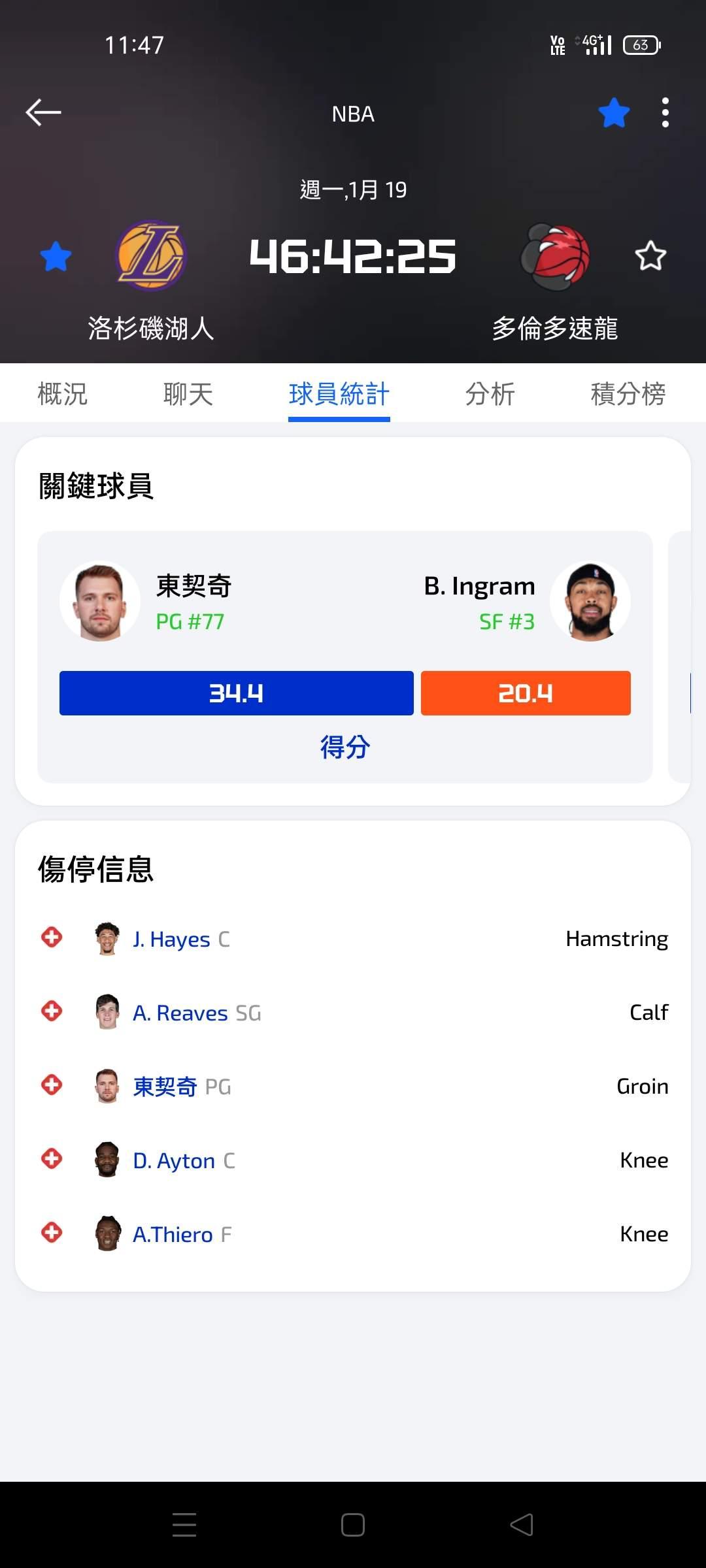Open the Raptors team logo
The height and width of the screenshot is (1568, 706).
click(x=555, y=255)
